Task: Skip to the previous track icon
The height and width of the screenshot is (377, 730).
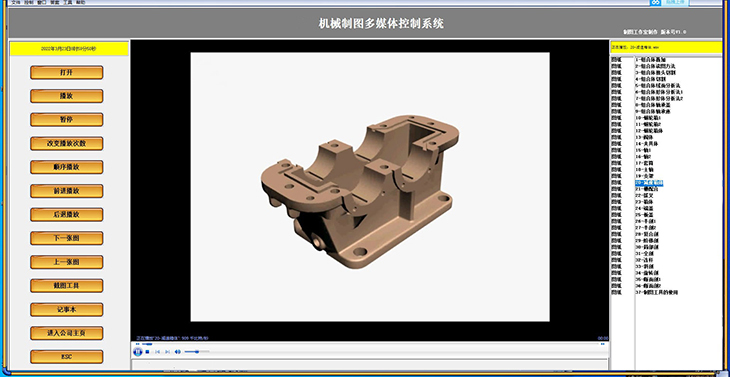Action: point(157,352)
